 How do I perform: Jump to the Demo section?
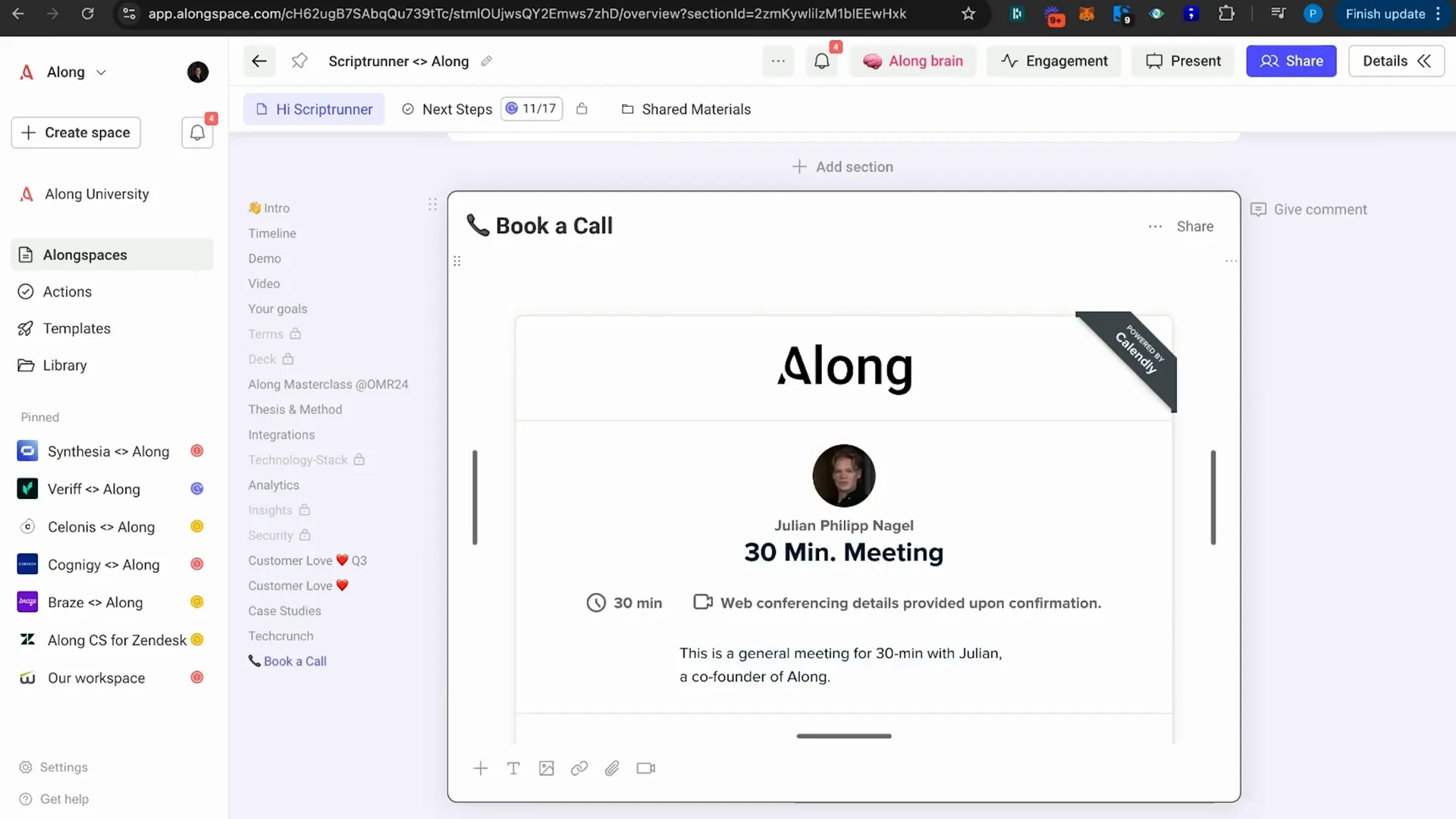tap(265, 259)
